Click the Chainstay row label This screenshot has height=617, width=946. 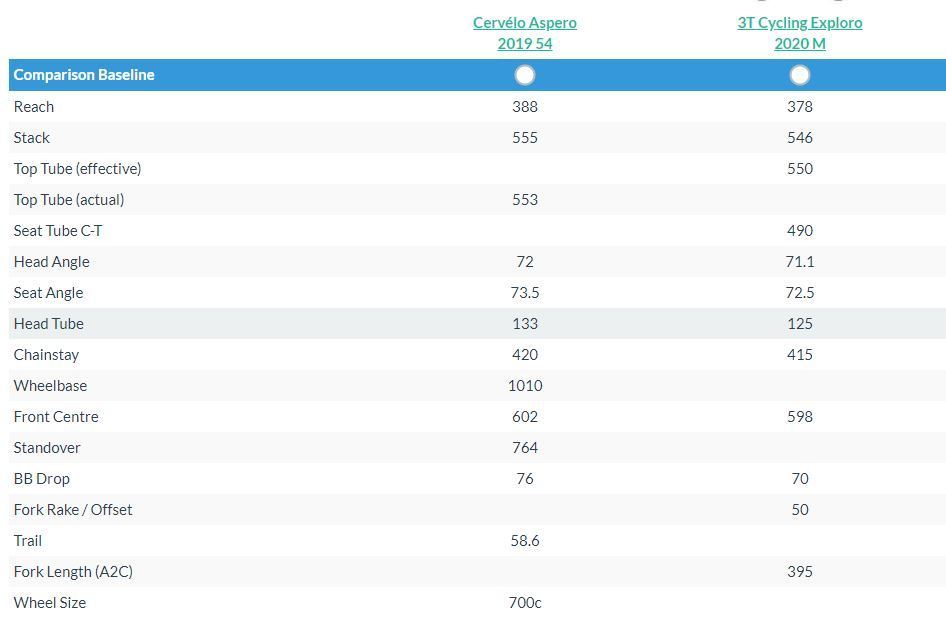[x=46, y=355]
